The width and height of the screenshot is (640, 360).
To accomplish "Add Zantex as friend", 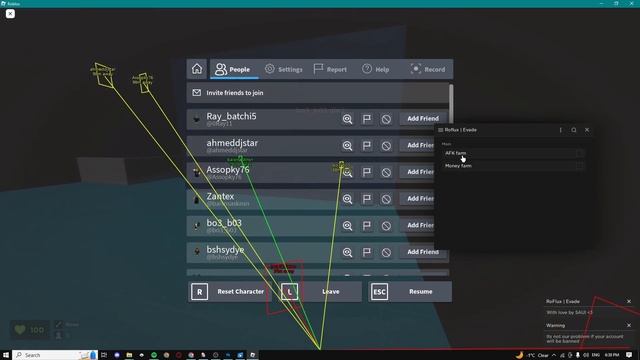I will (x=417, y=198).
